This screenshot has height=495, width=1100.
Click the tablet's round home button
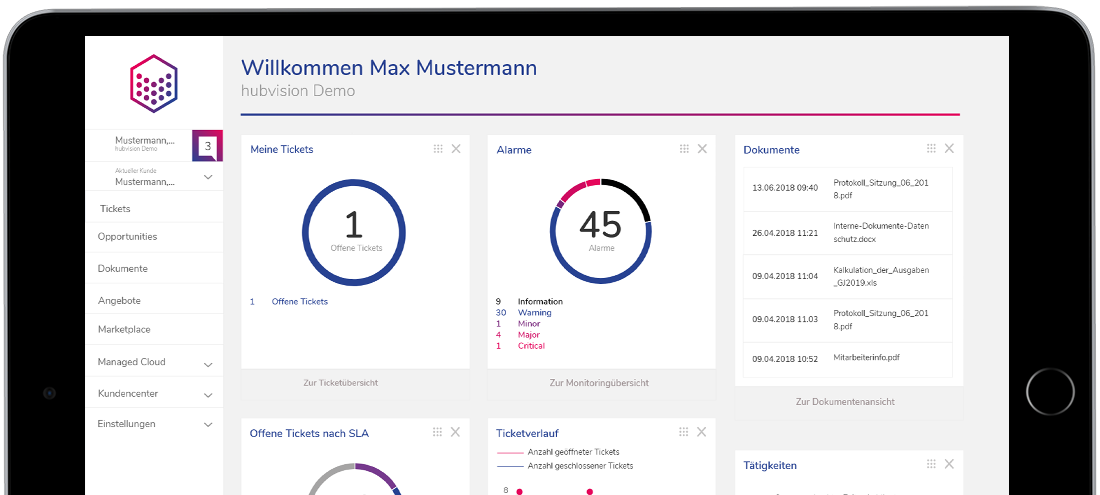tap(1050, 392)
